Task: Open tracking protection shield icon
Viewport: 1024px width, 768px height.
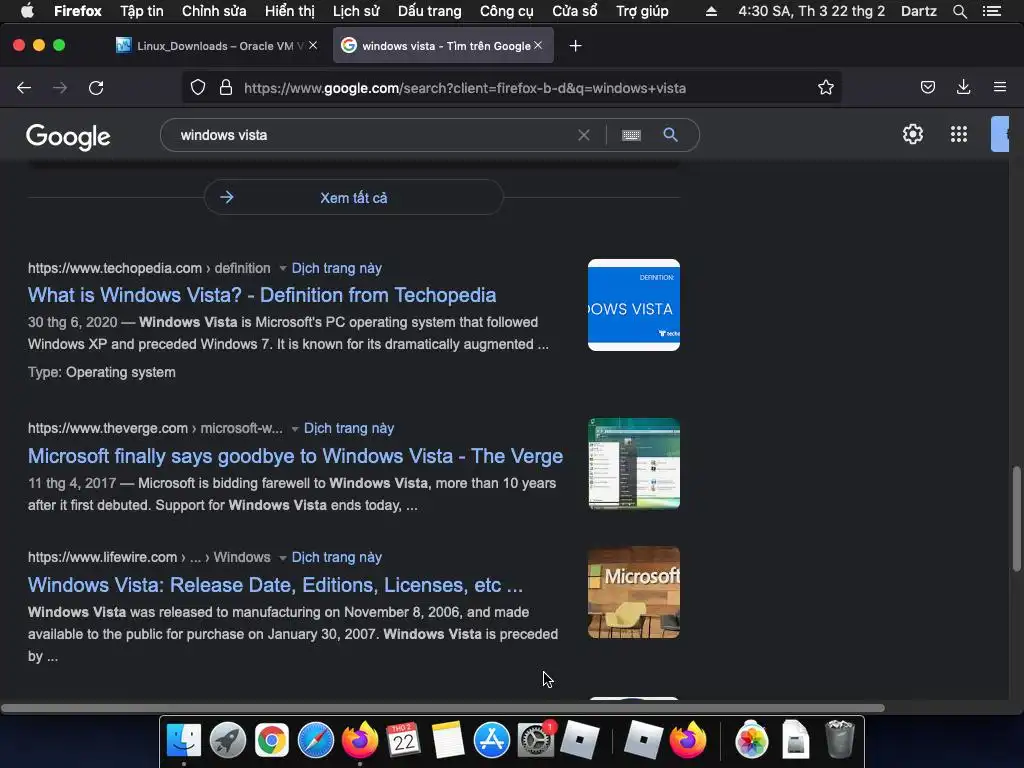Action: pyautogui.click(x=198, y=88)
